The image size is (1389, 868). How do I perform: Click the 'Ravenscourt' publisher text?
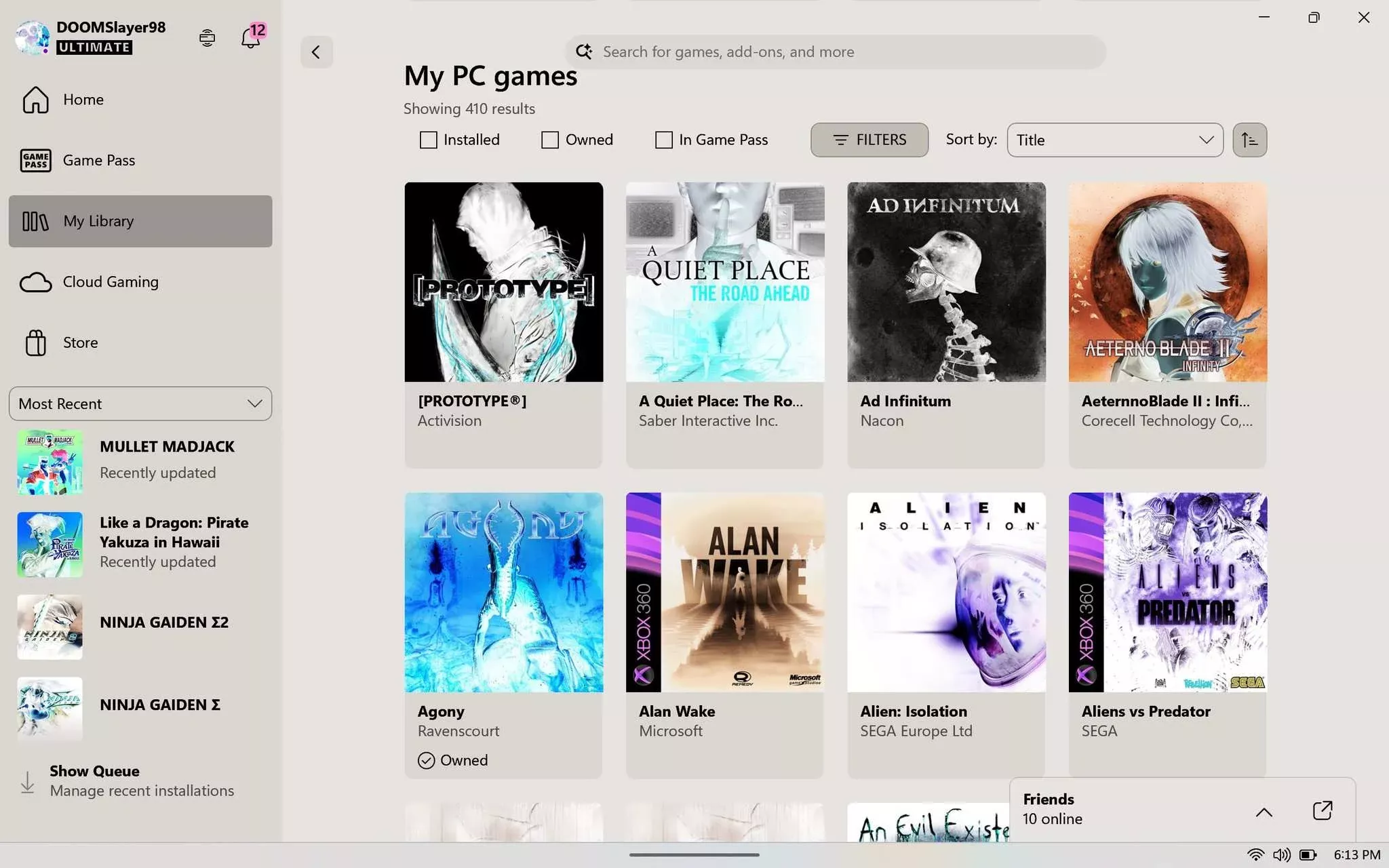[x=458, y=731]
